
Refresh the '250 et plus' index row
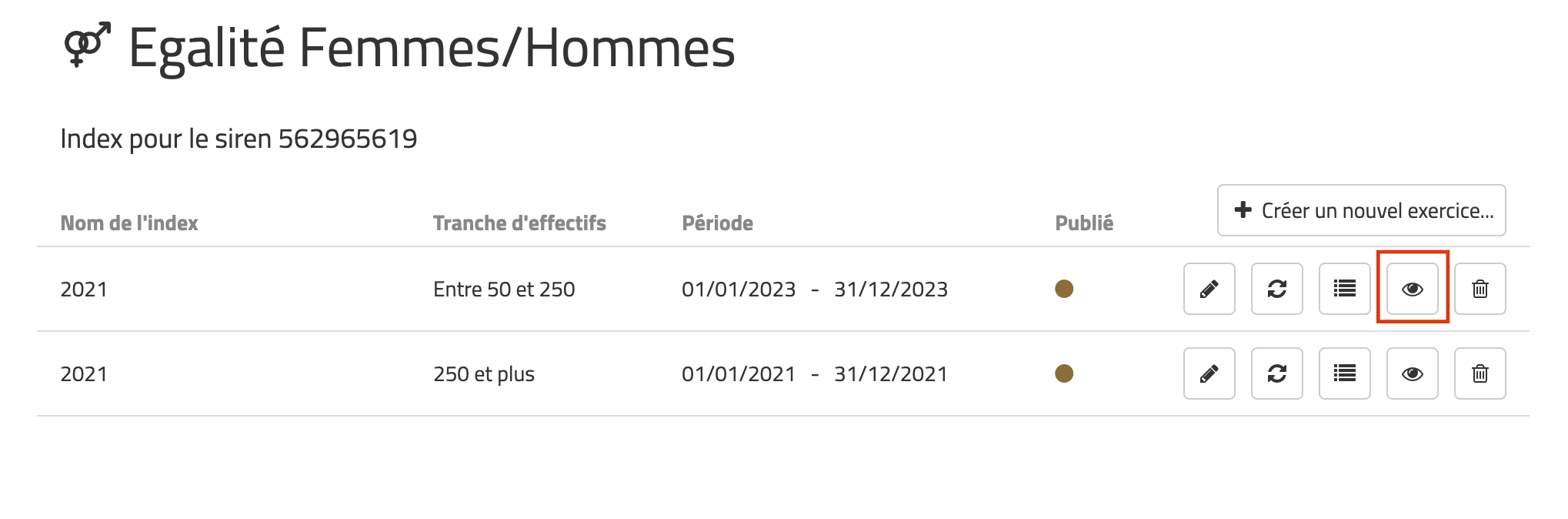[1276, 373]
